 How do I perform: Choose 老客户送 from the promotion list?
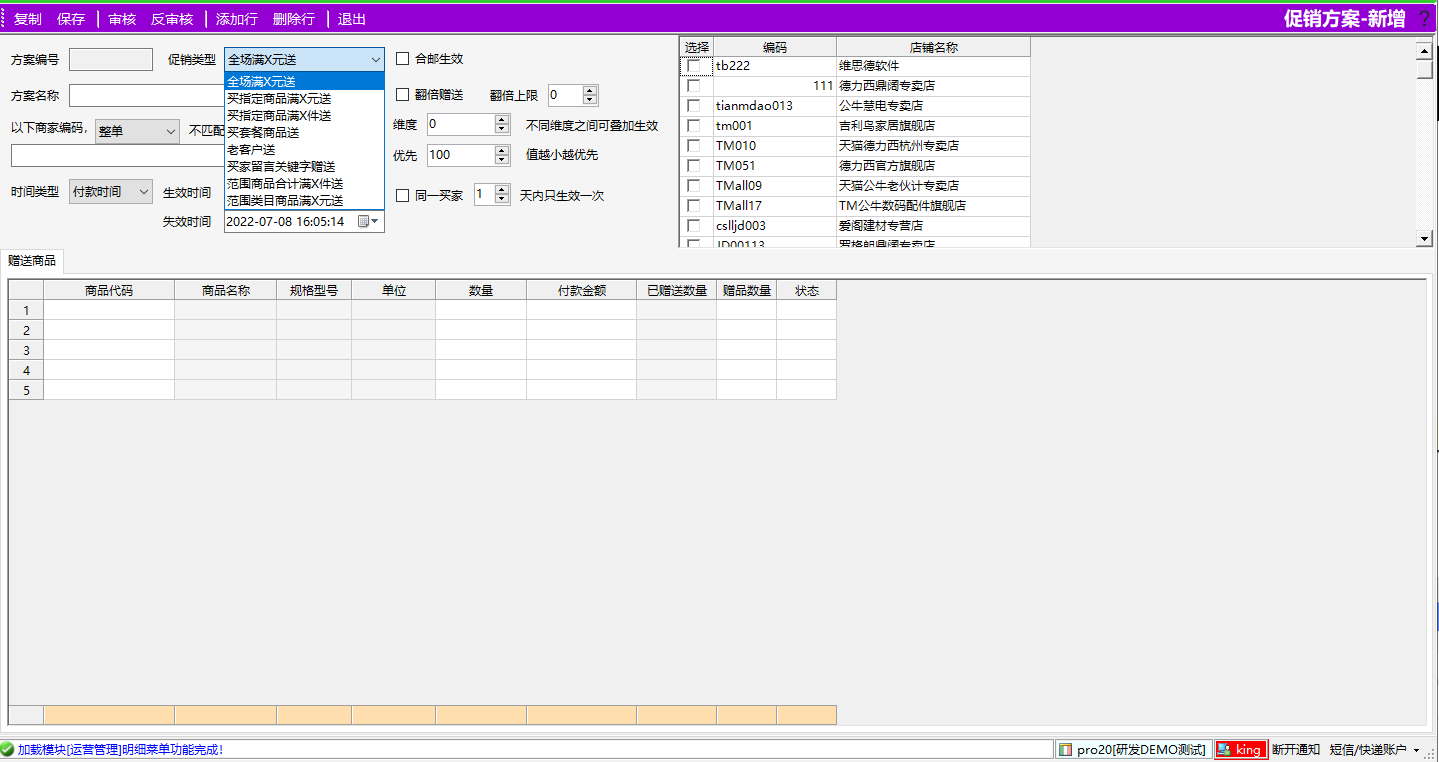[x=251, y=149]
